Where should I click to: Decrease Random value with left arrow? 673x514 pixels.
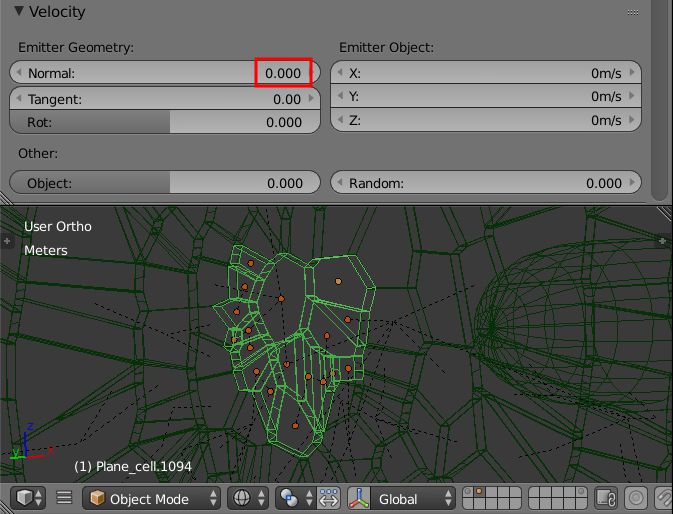[340, 183]
